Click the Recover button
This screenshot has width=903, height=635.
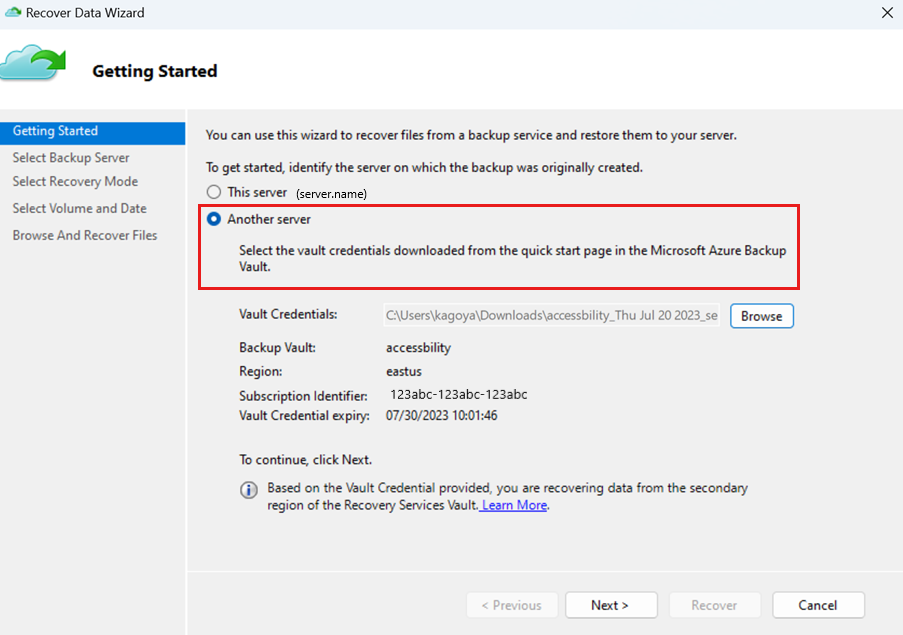pos(714,605)
